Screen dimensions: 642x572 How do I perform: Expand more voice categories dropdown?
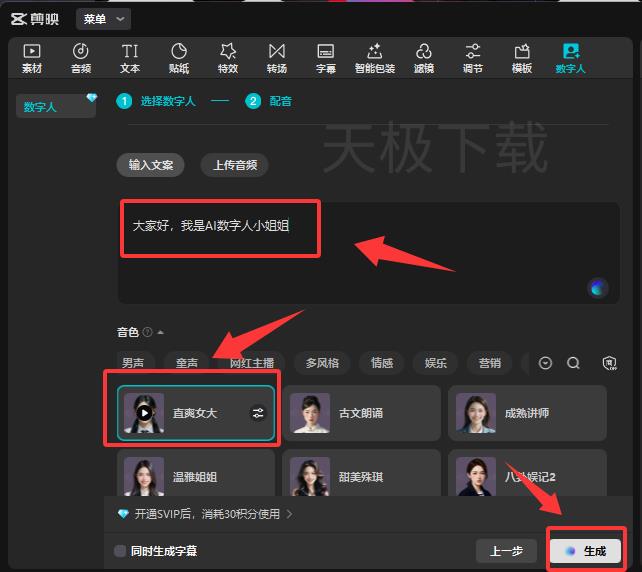click(545, 363)
